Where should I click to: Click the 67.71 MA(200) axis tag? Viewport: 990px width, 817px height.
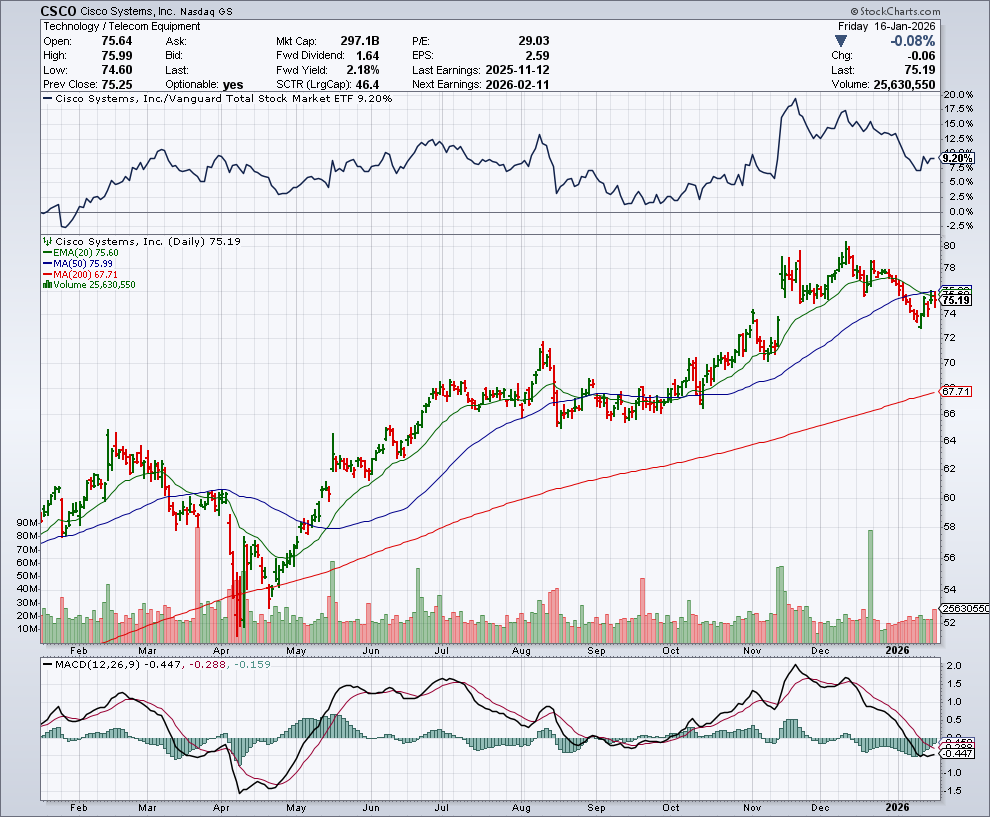tap(956, 391)
